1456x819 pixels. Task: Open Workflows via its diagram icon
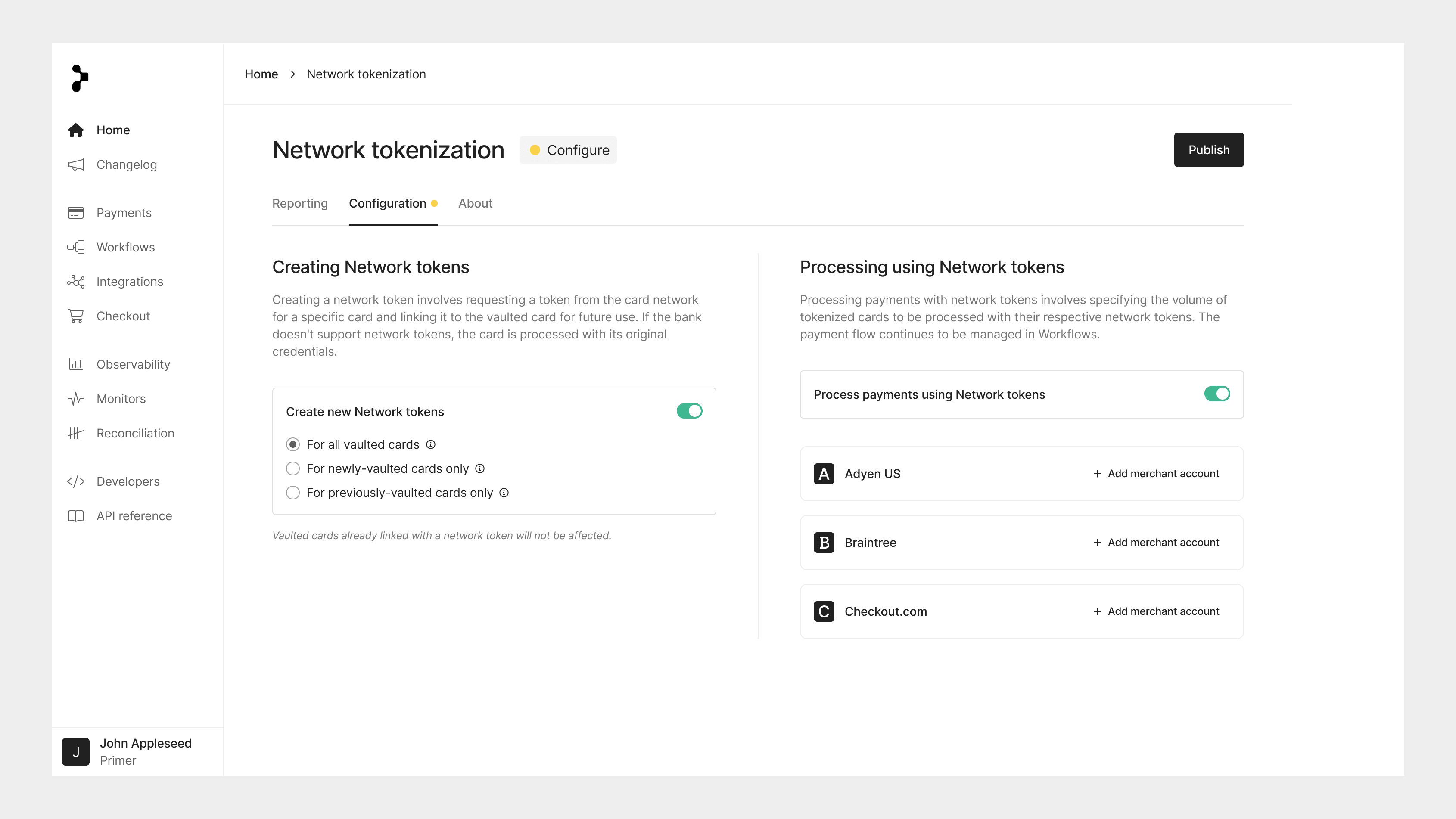(x=76, y=247)
